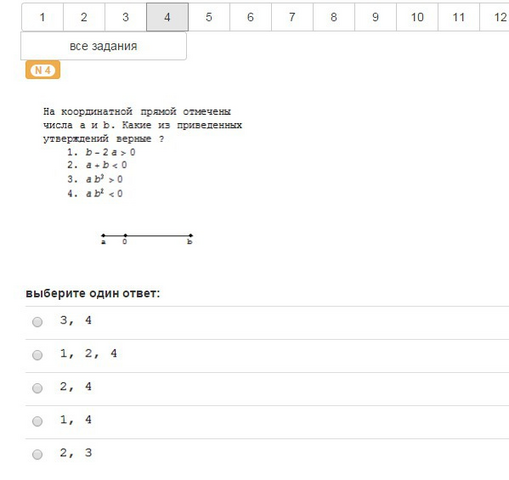This screenshot has width=509, height=480.
Task: Open question tab 11
Action: pos(459,17)
